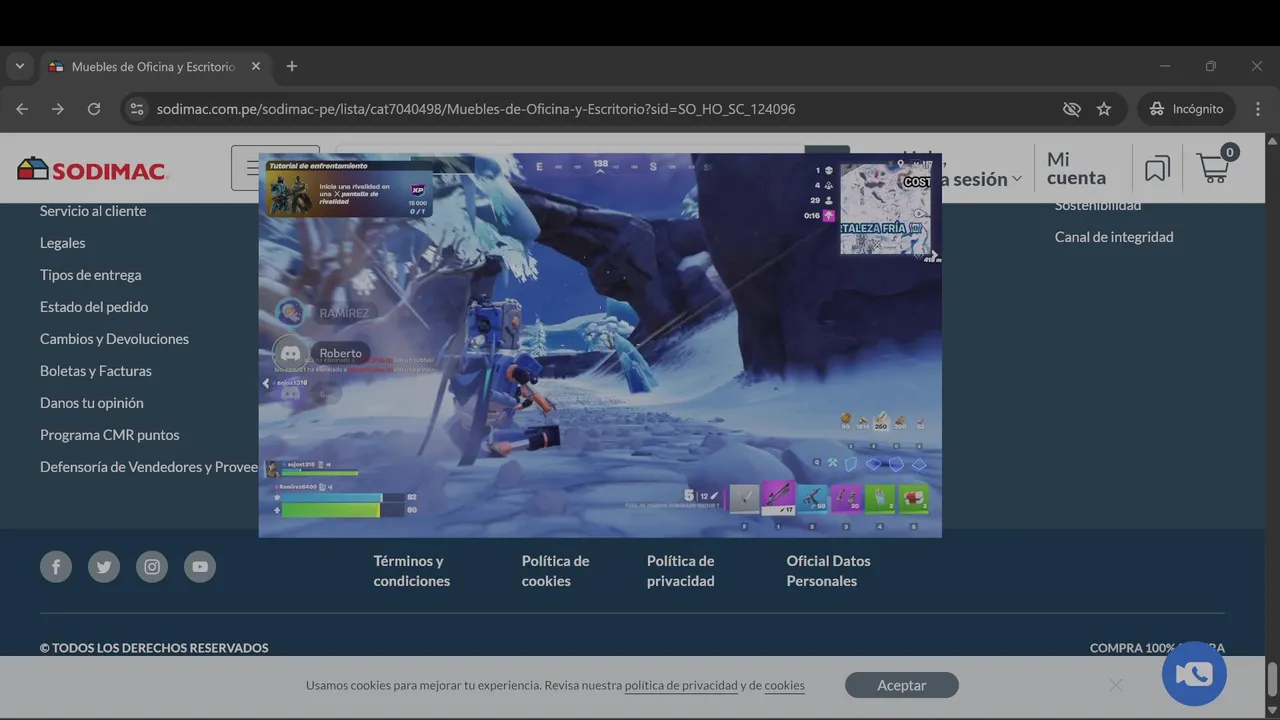Image resolution: width=1280 pixels, height=720 pixels.
Task: Click the Discord overlay icon beside Roberto
Action: click(x=291, y=353)
